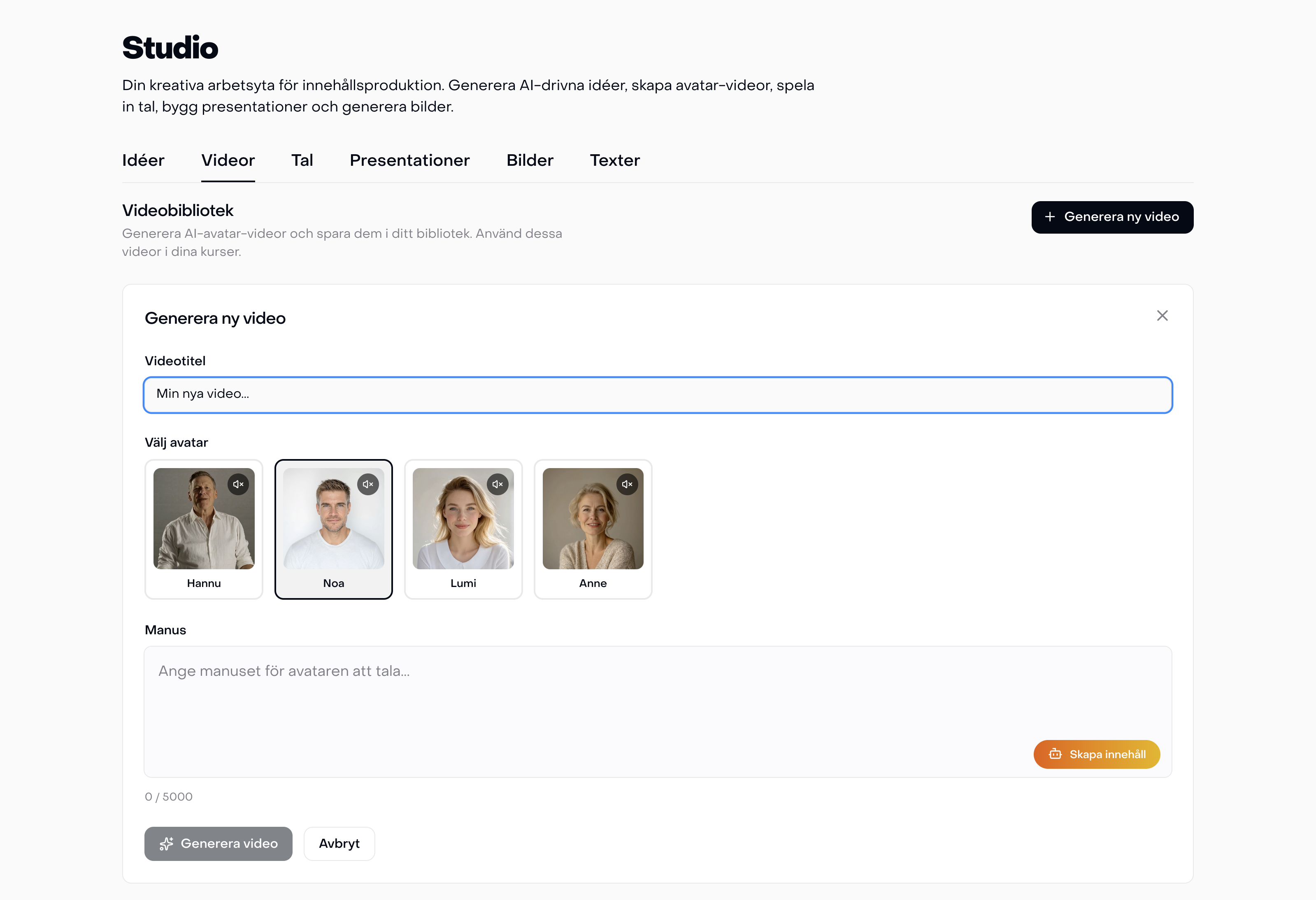Switch to the Tal tab
1316x900 pixels.
pyautogui.click(x=302, y=160)
